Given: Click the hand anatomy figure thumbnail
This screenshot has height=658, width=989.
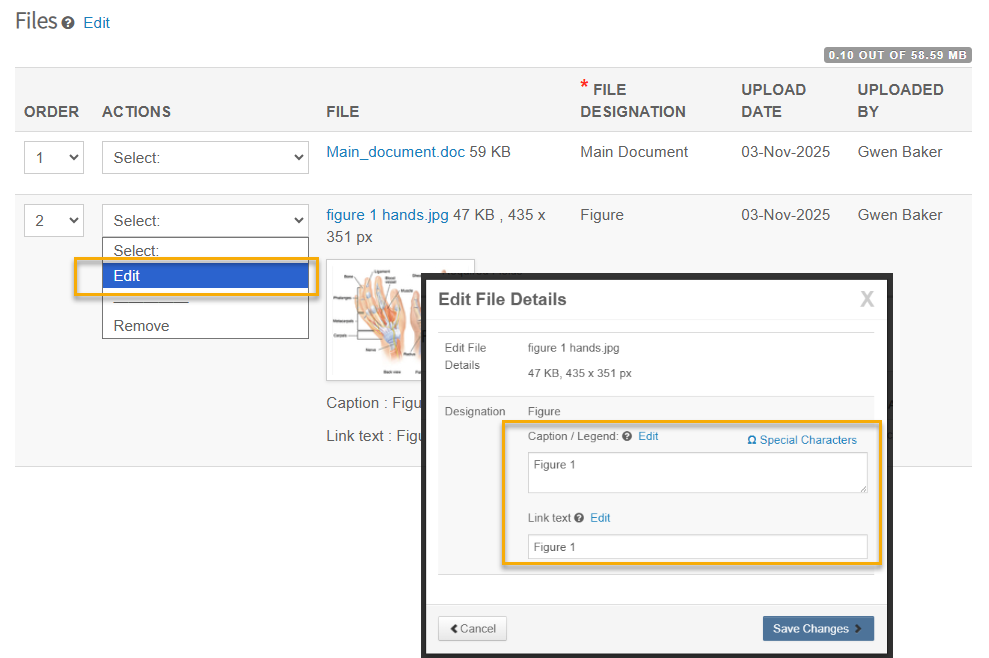Looking at the screenshot, I should point(373,320).
